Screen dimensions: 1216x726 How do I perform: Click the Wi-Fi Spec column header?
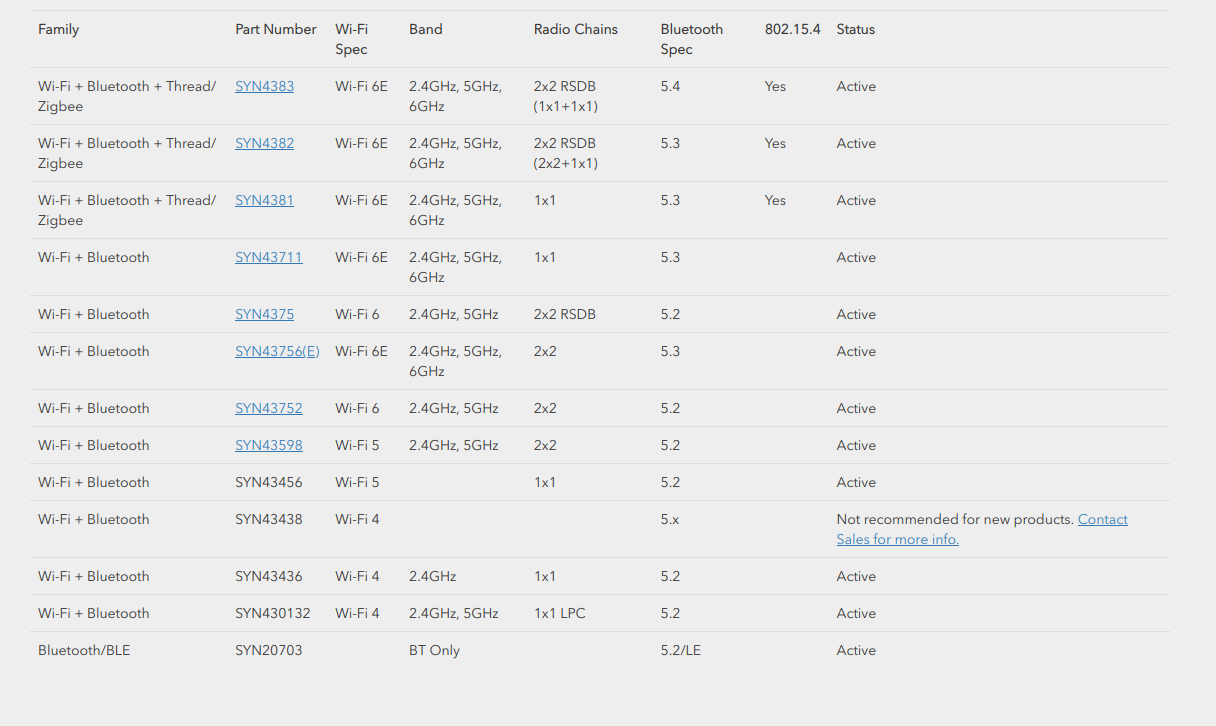352,39
